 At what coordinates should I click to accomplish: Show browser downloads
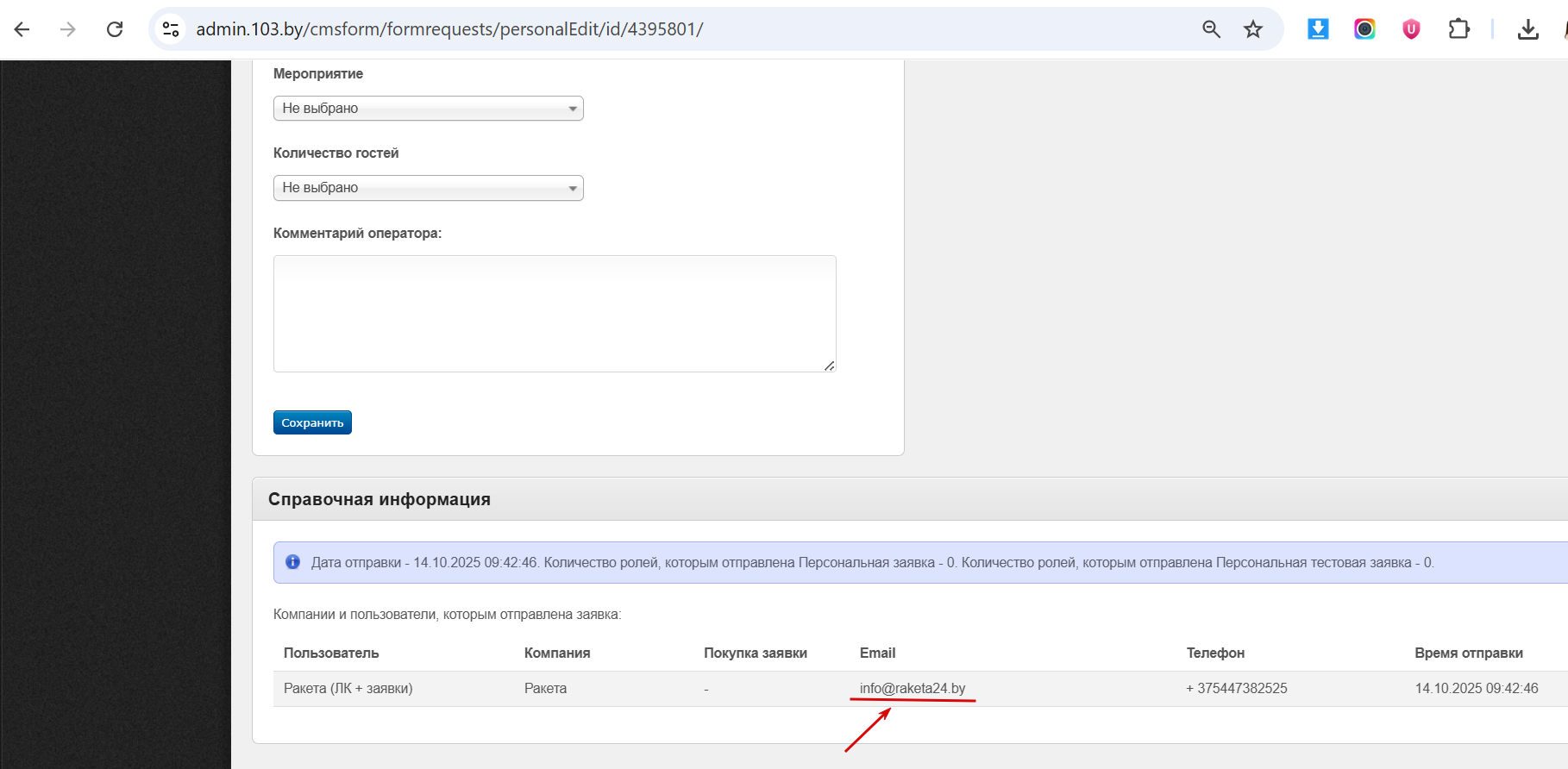(x=1527, y=29)
